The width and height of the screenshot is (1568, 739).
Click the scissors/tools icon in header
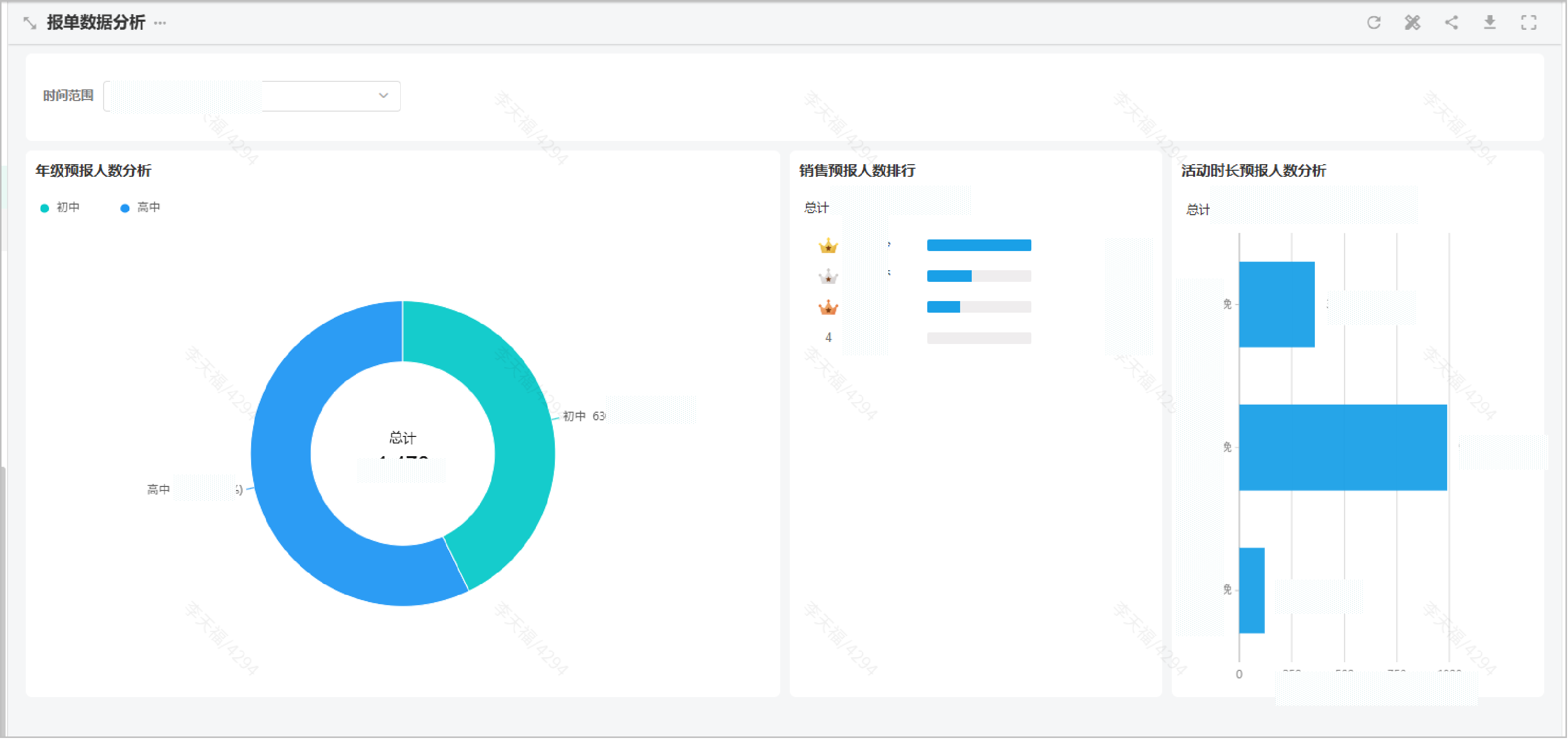(x=1412, y=23)
